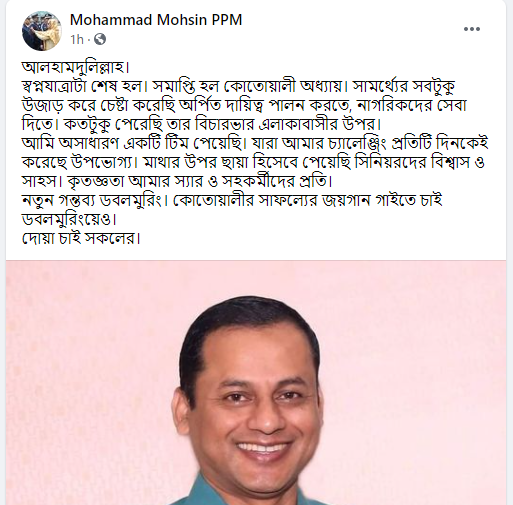Screen dimensions: 513x505
Task: Click the line নতুন গন্তব্য ডবলমুরিং।
Action: (96, 201)
